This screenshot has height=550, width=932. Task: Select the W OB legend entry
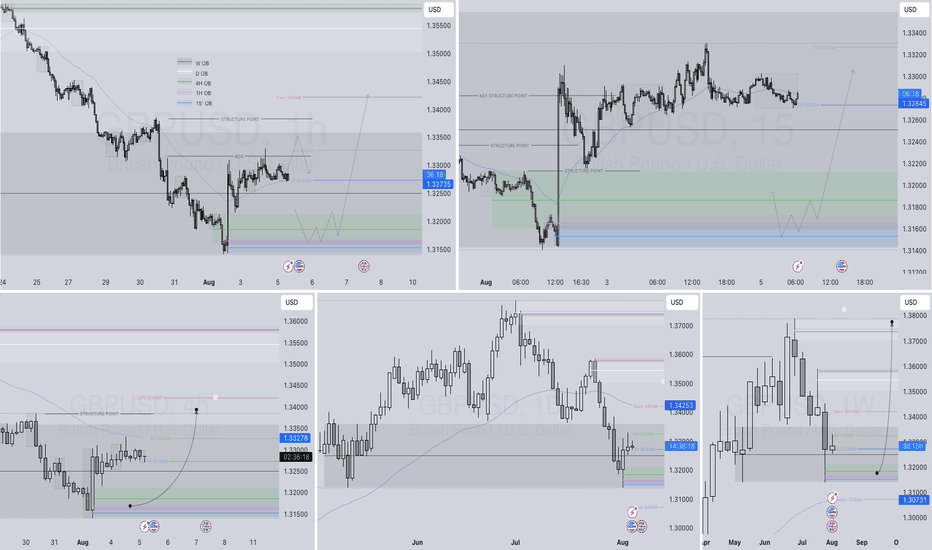coord(193,63)
